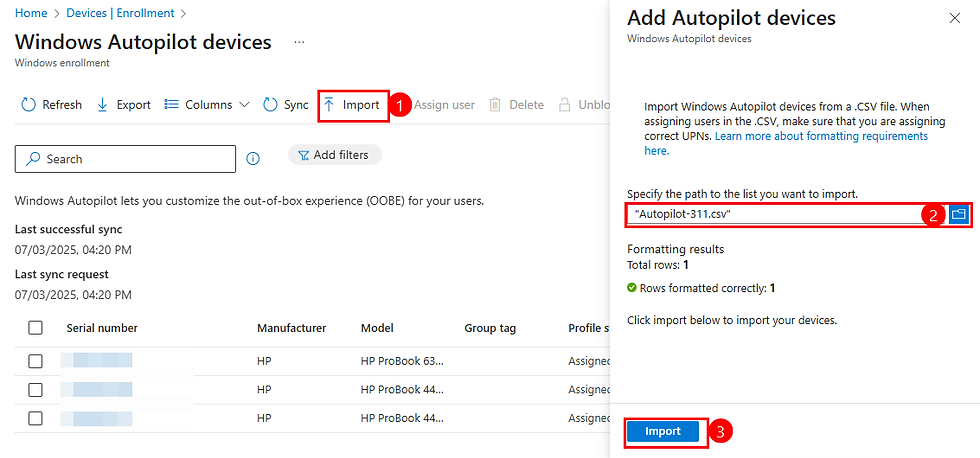Open the Columns dropdown
The height and width of the screenshot is (458, 980).
[x=207, y=105]
